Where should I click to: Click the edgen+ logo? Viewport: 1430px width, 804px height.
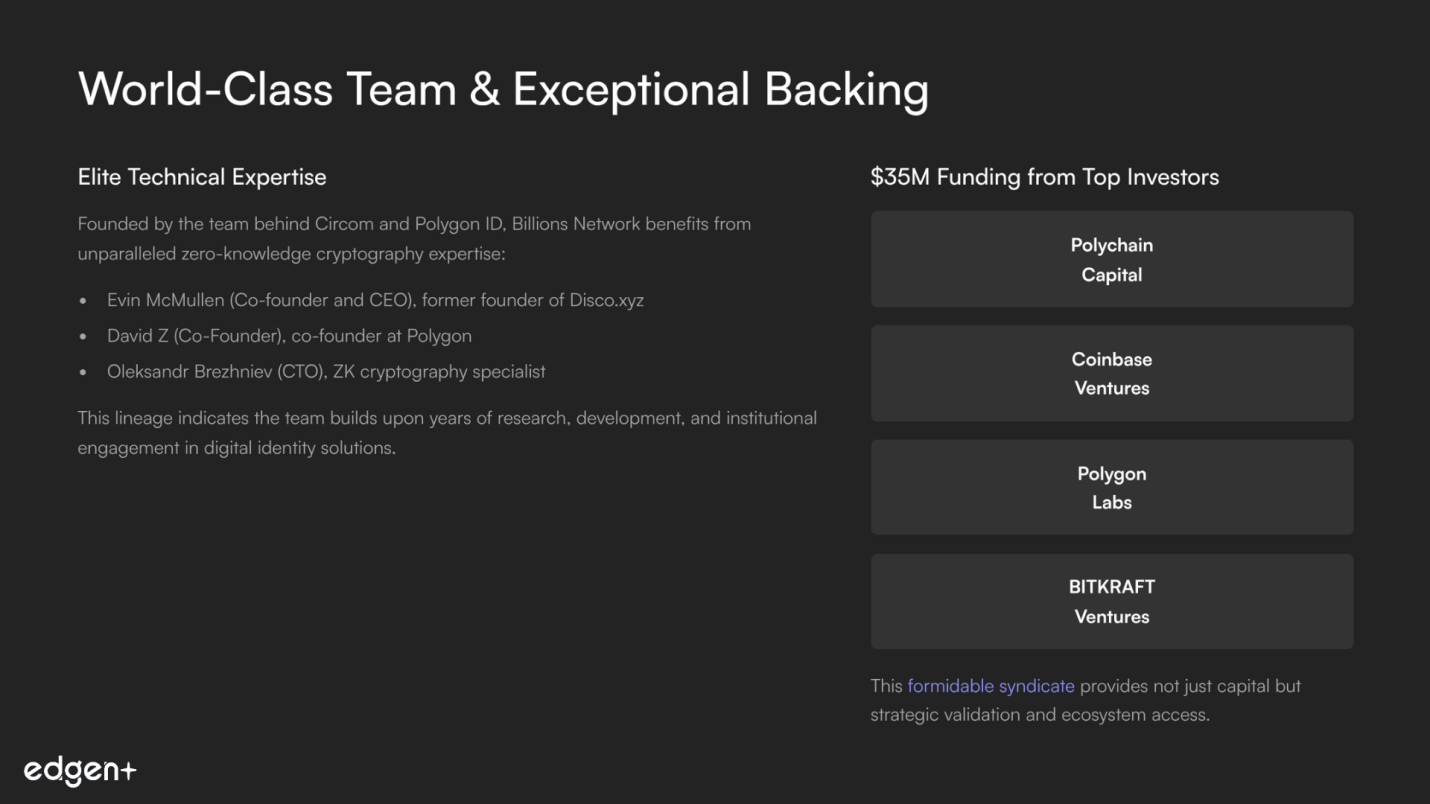click(80, 770)
